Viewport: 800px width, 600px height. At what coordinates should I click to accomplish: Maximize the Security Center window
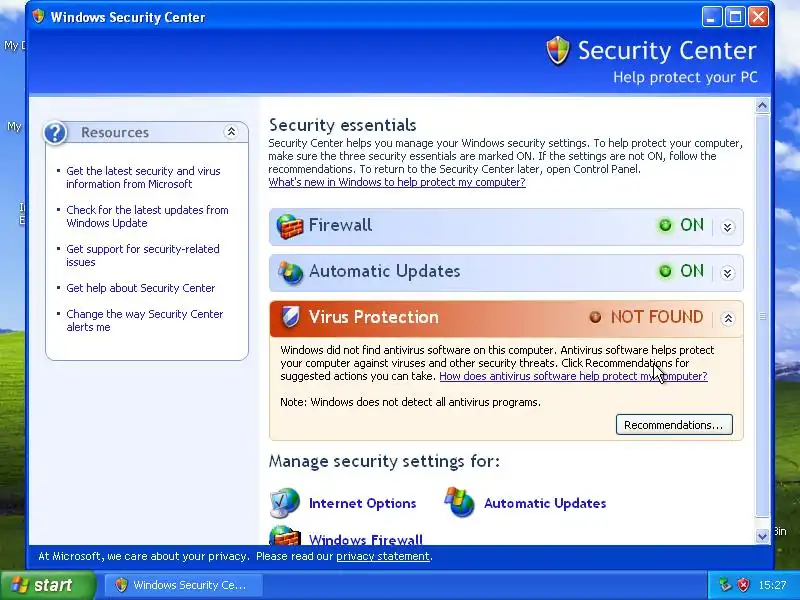click(735, 17)
